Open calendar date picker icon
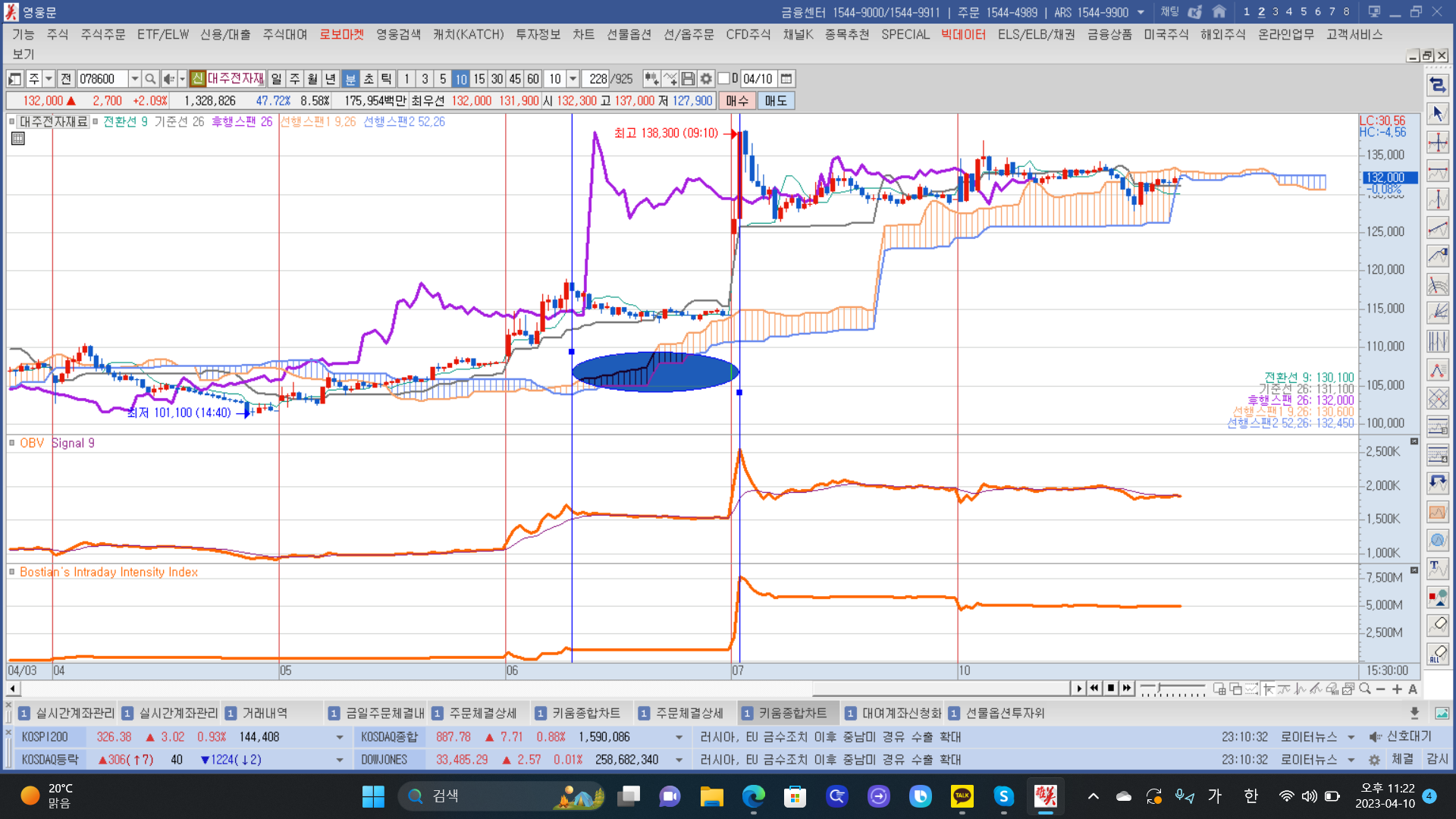The width and height of the screenshot is (1456, 819). click(x=786, y=79)
